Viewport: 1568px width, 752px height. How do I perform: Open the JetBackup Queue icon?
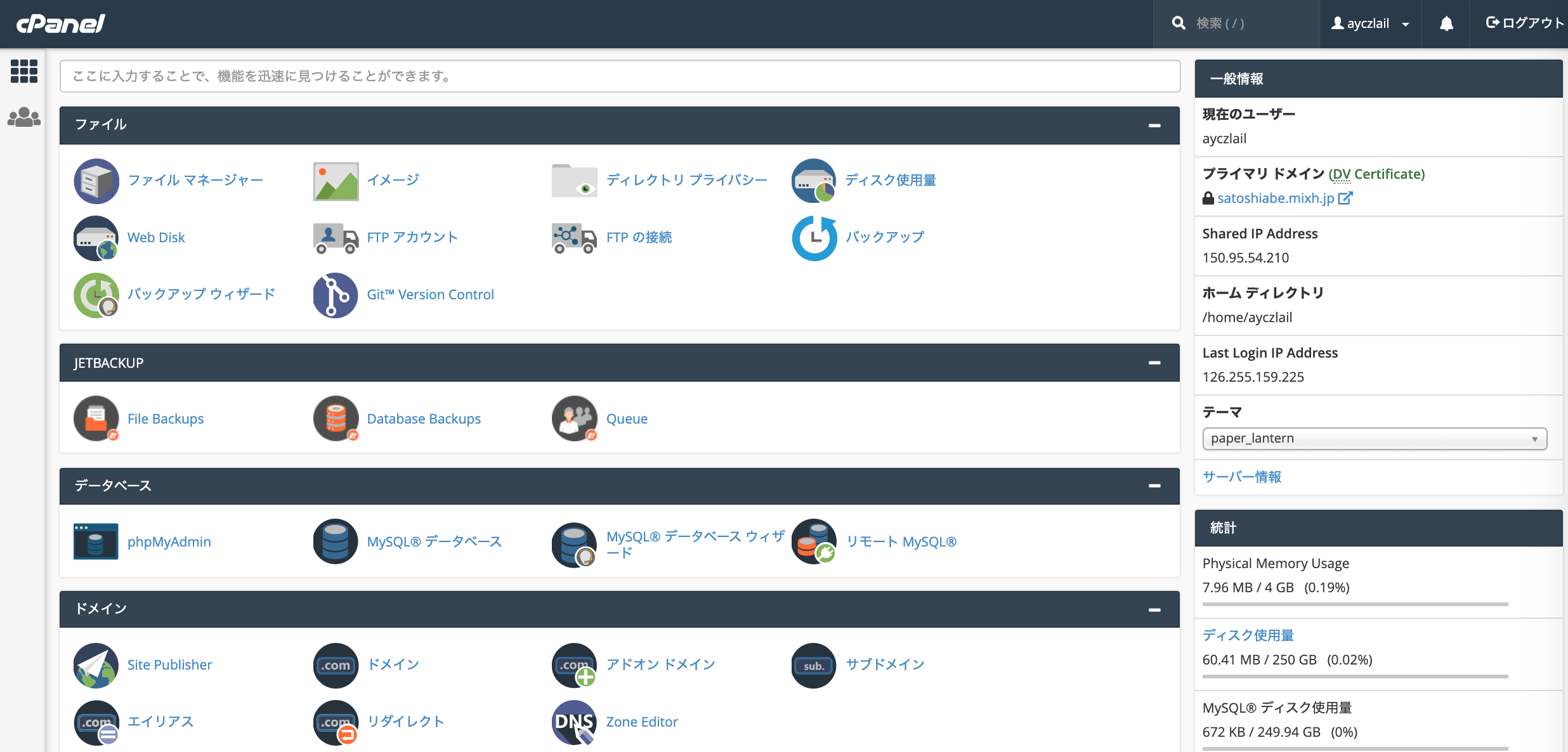[x=574, y=418]
